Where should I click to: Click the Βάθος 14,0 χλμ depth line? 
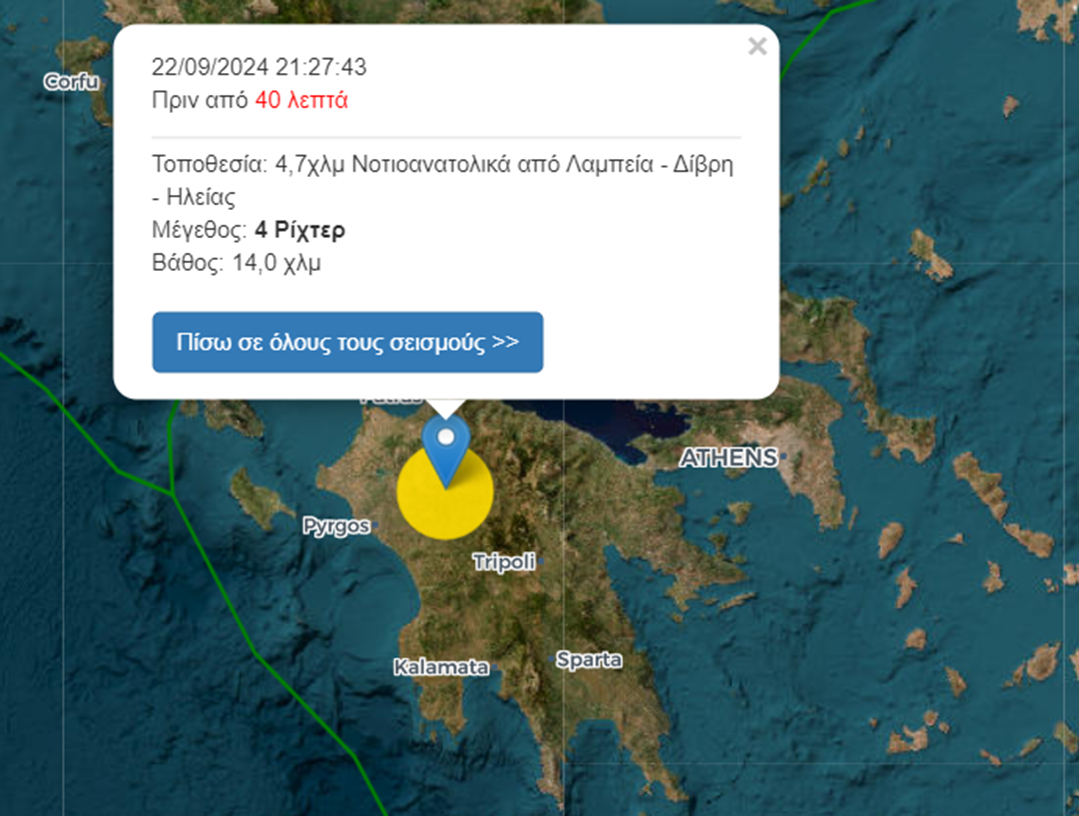[236, 263]
